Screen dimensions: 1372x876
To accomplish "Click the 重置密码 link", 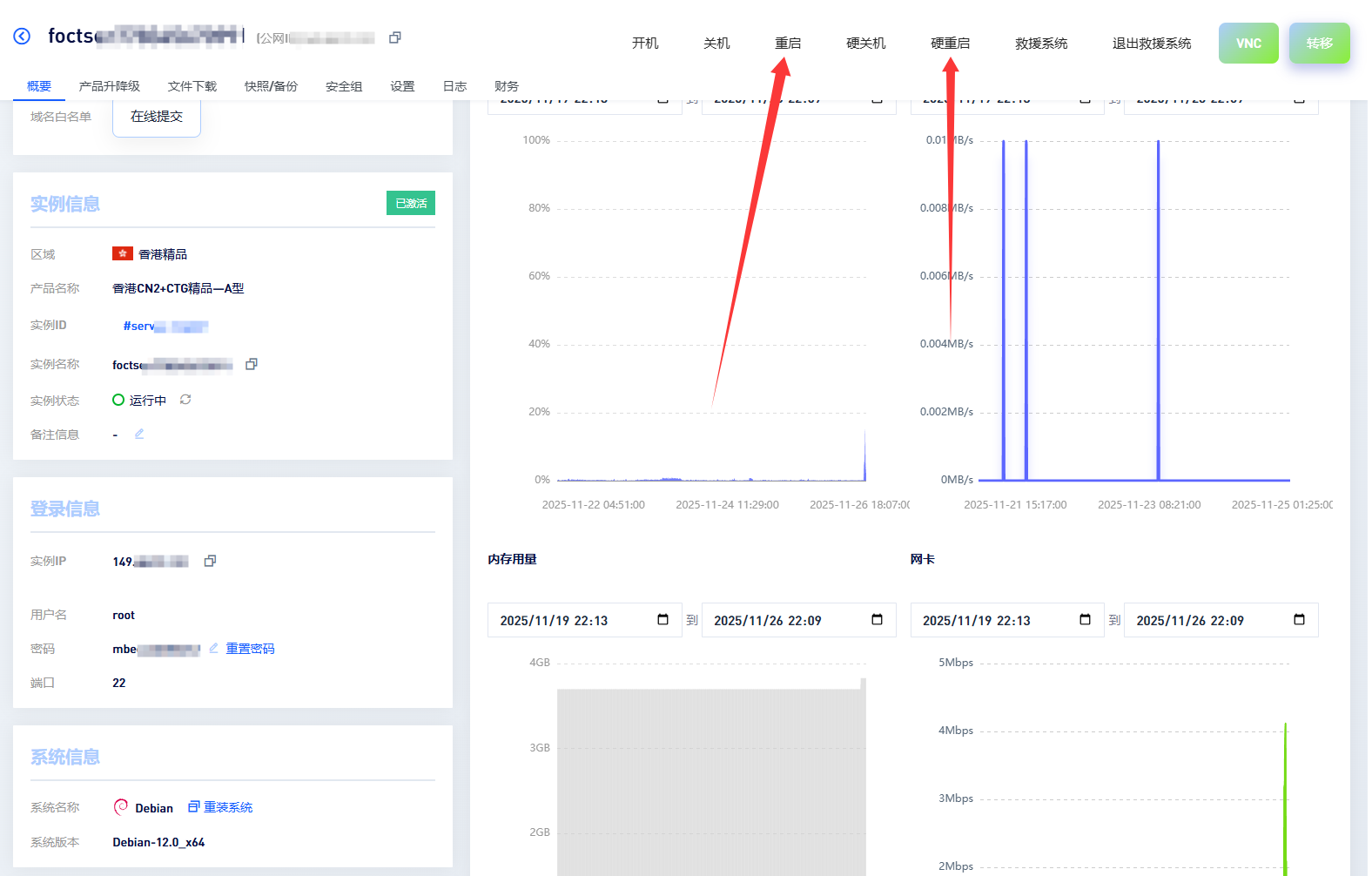I will [250, 649].
